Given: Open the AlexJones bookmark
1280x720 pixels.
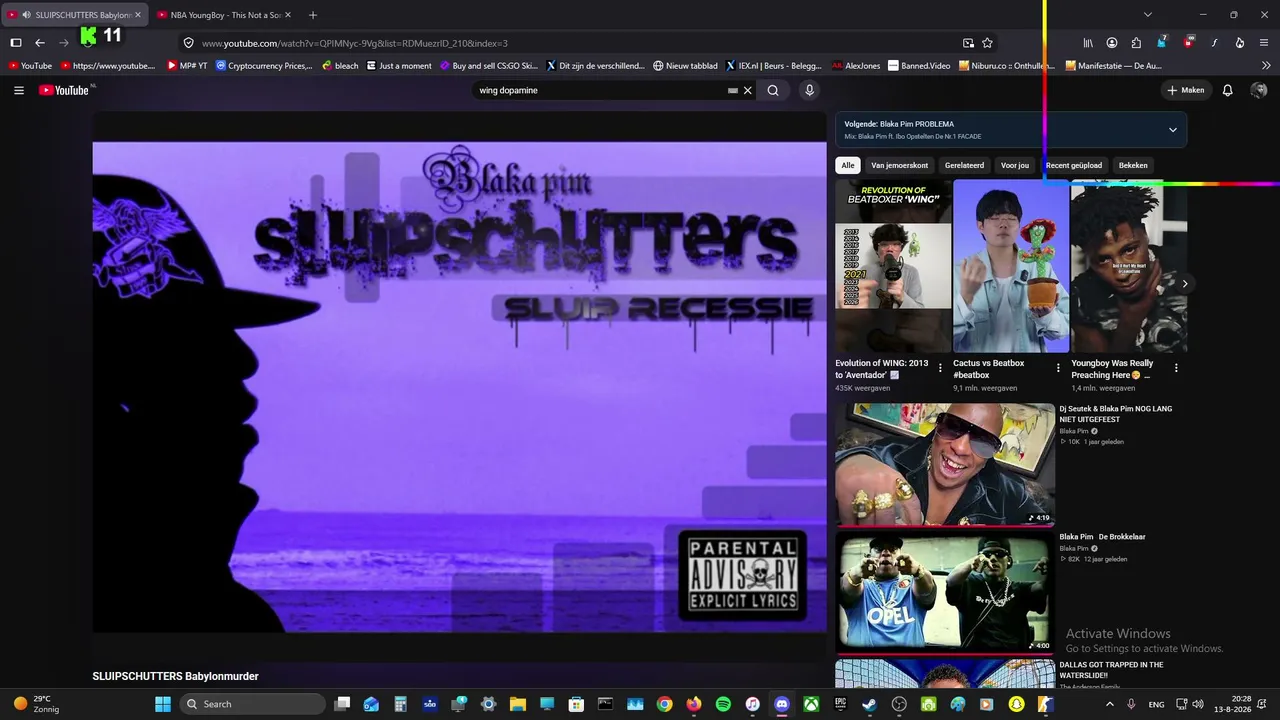Looking at the screenshot, I should [856, 66].
